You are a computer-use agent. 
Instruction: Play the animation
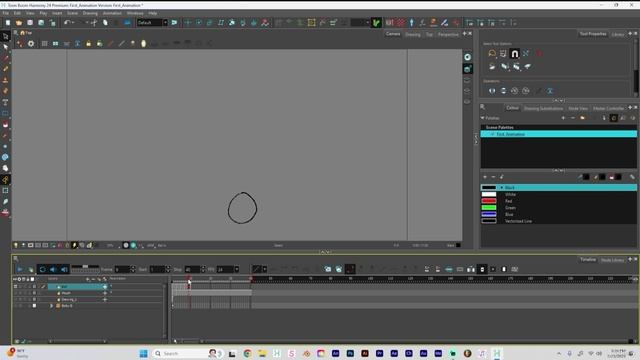pyautogui.click(x=20, y=269)
